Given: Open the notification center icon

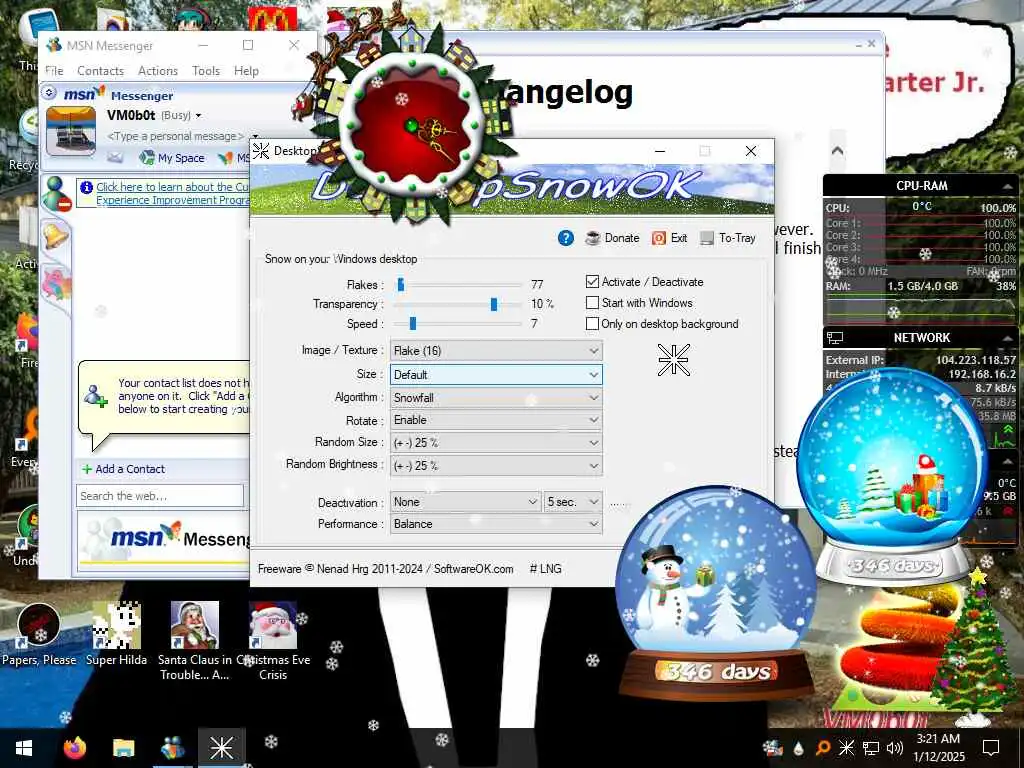Looking at the screenshot, I should (991, 748).
